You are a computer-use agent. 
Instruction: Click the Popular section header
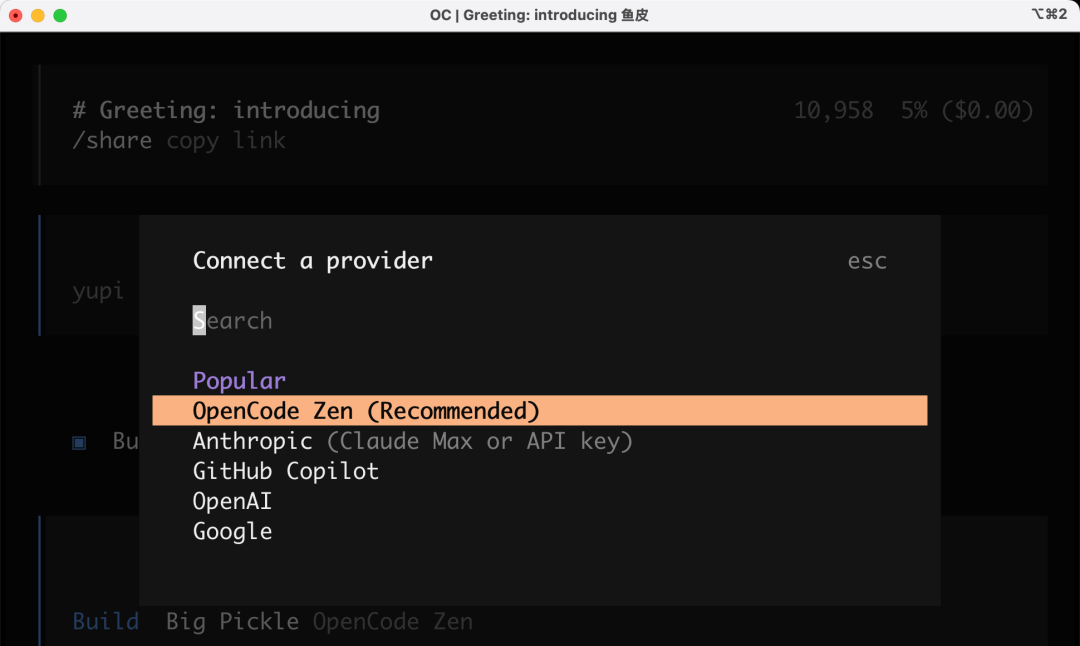(238, 380)
